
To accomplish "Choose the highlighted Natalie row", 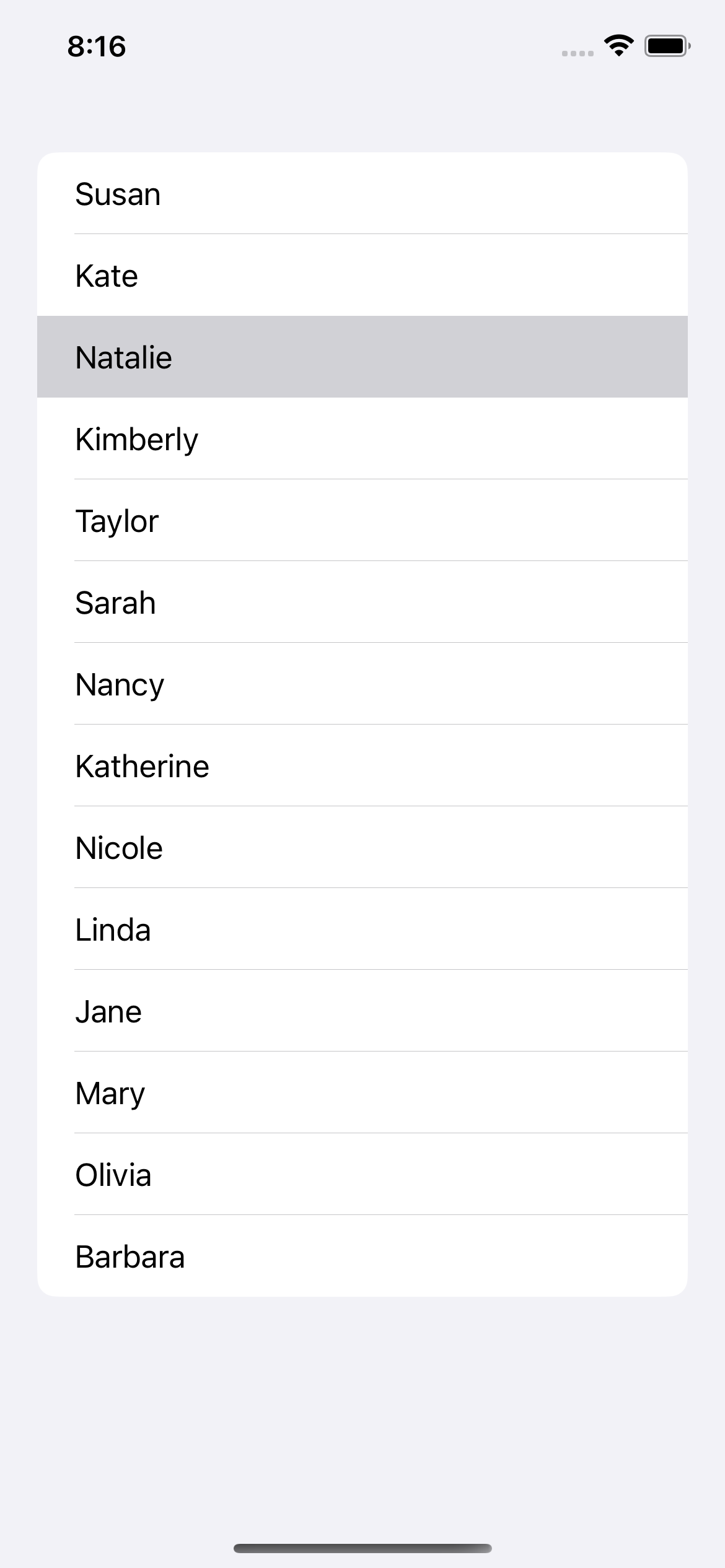I will coord(362,357).
